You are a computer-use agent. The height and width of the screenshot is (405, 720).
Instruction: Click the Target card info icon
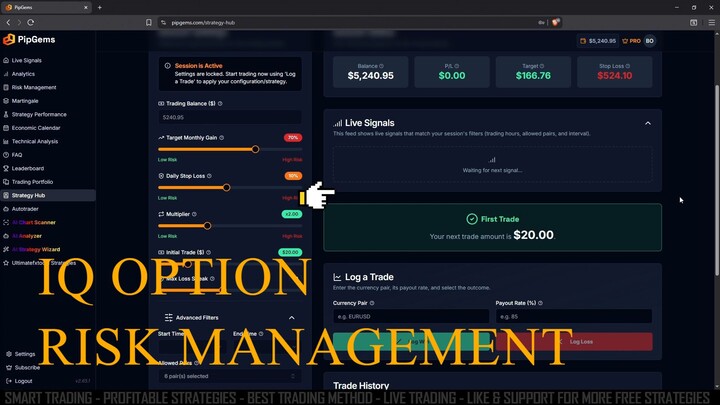542,66
